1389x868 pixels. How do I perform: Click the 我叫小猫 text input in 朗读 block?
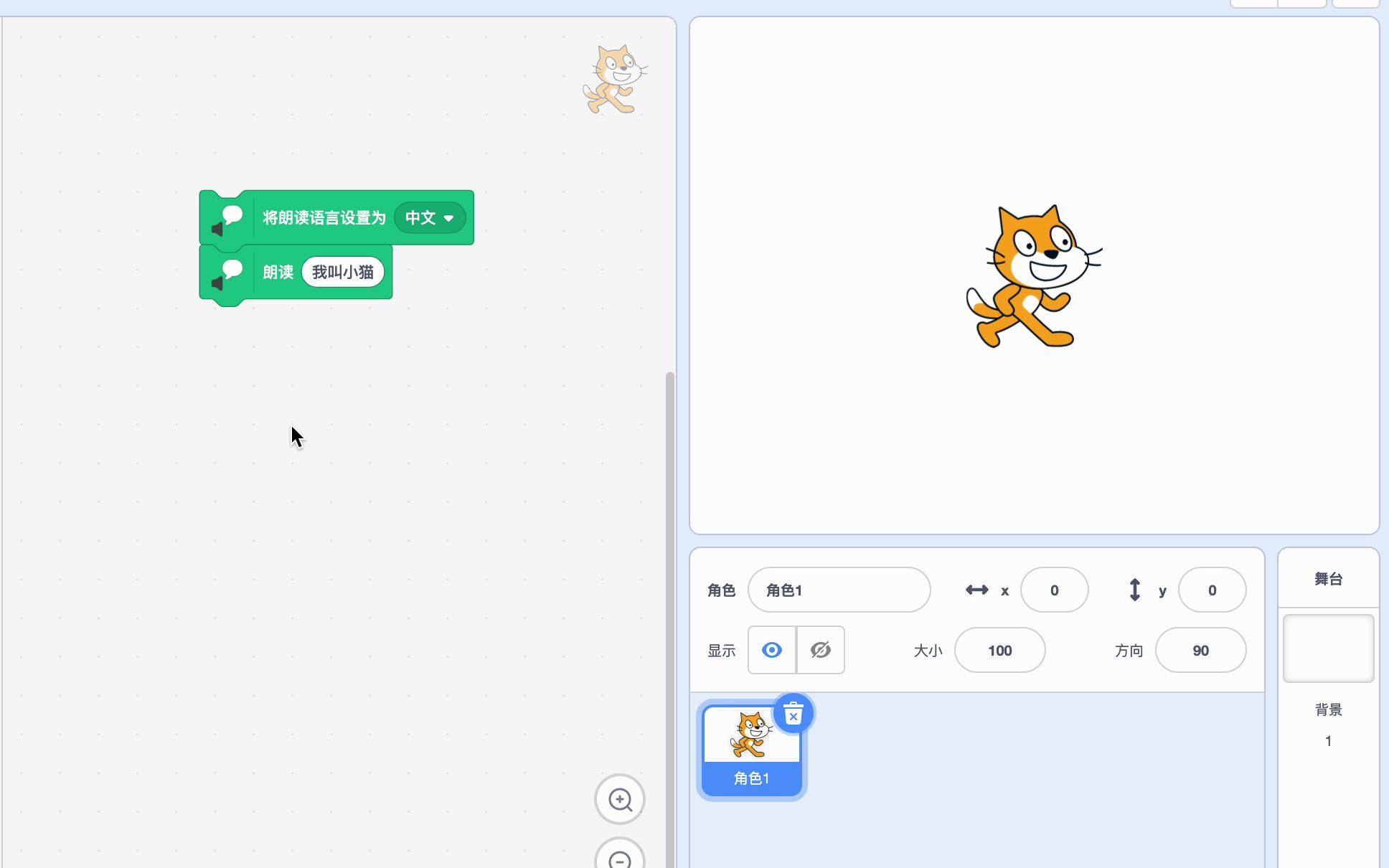[x=343, y=272]
